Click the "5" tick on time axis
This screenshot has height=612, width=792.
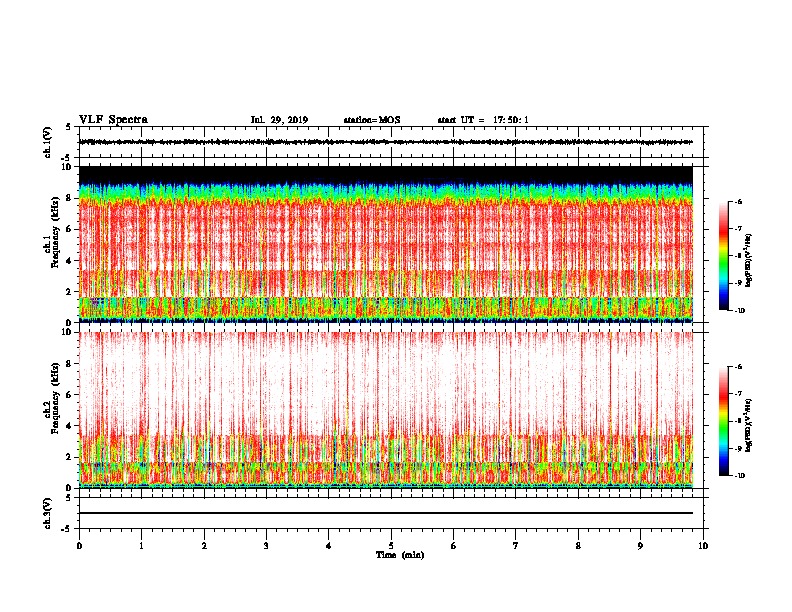[x=391, y=546]
